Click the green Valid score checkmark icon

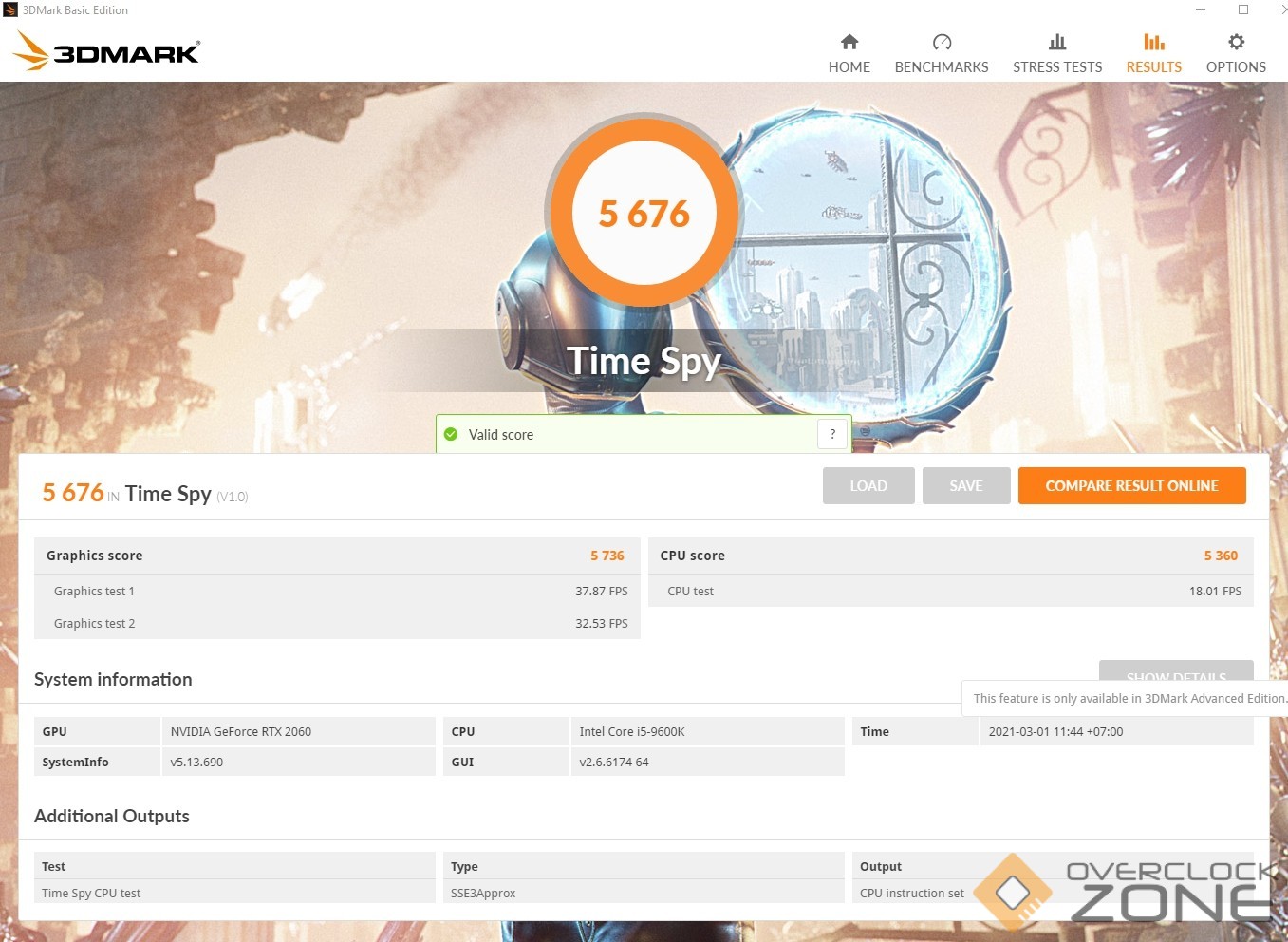451,434
